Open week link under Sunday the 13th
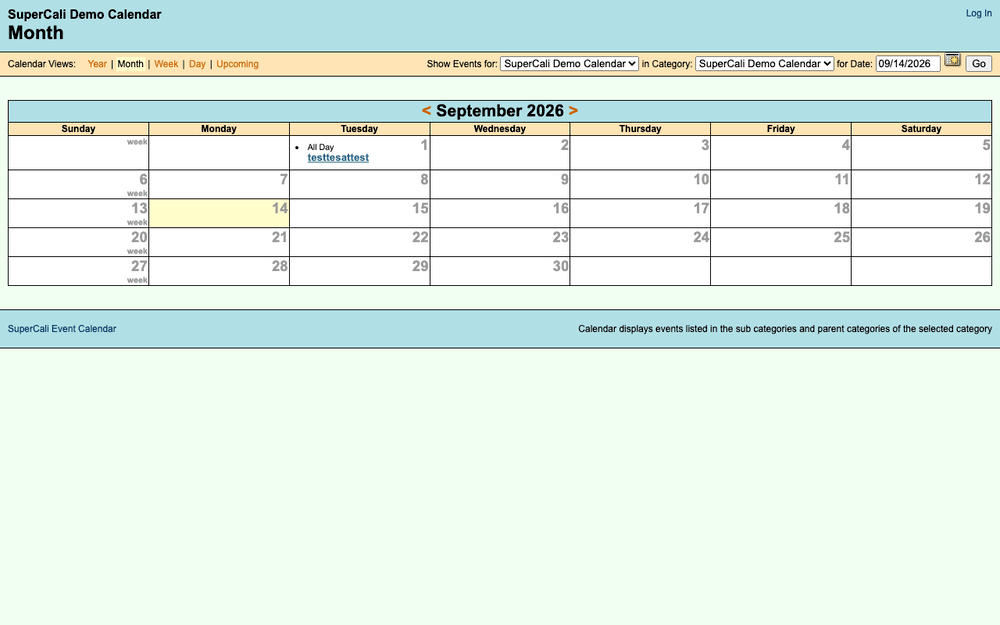Viewport: 1000px width, 625px height. (x=137, y=222)
